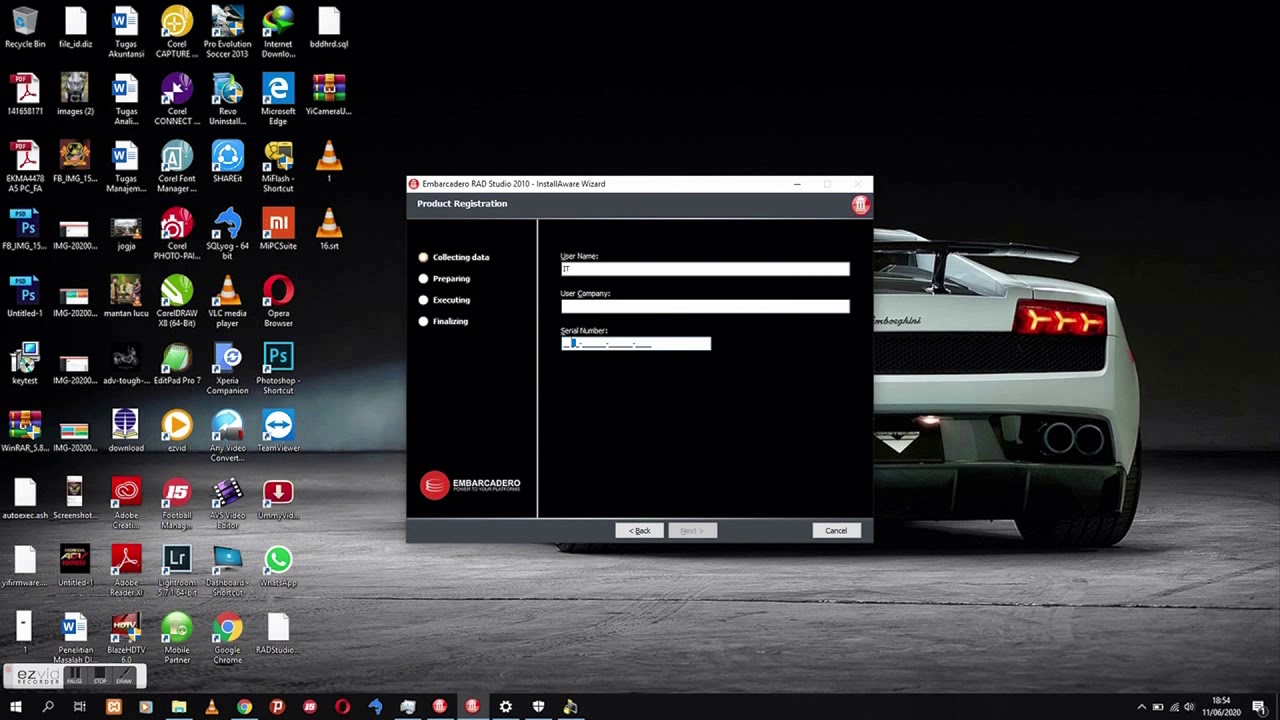Open the YiCameraU WinRAR archive icon
This screenshot has width=1280, height=720.
click(x=329, y=95)
